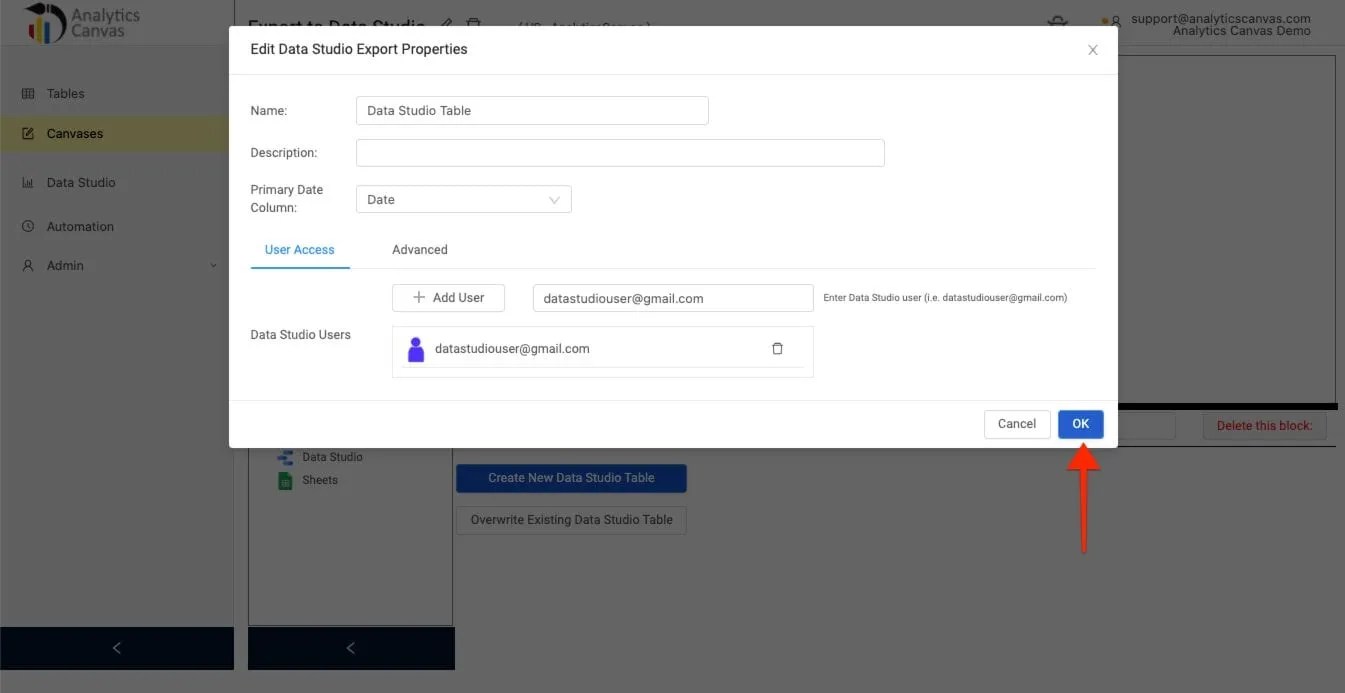Collapse the left sidebar with bottom arrow
1345x693 pixels.
coord(117,648)
